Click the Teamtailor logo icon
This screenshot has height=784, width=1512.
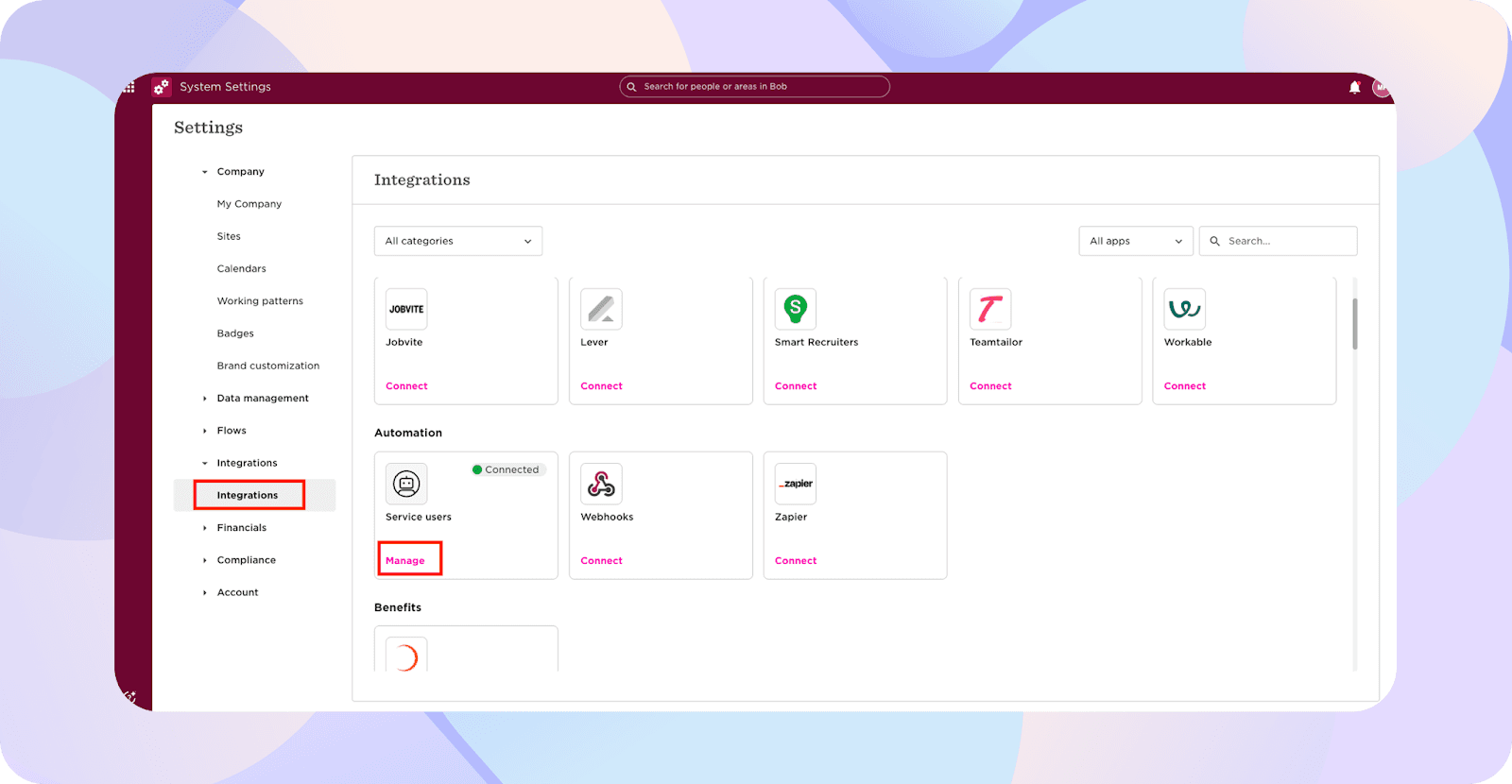990,309
